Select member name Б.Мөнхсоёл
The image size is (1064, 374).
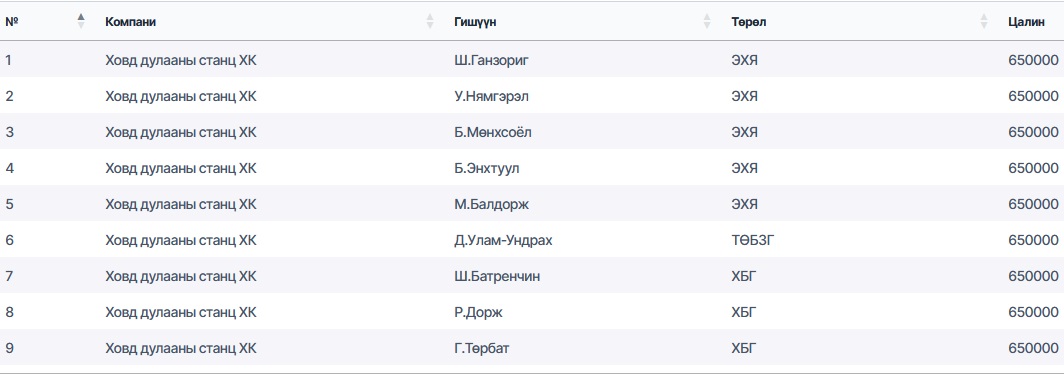point(493,132)
